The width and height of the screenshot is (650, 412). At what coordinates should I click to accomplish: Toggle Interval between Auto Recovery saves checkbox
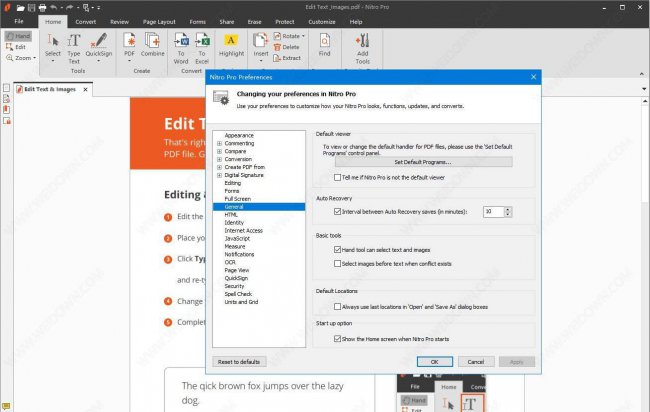[337, 212]
